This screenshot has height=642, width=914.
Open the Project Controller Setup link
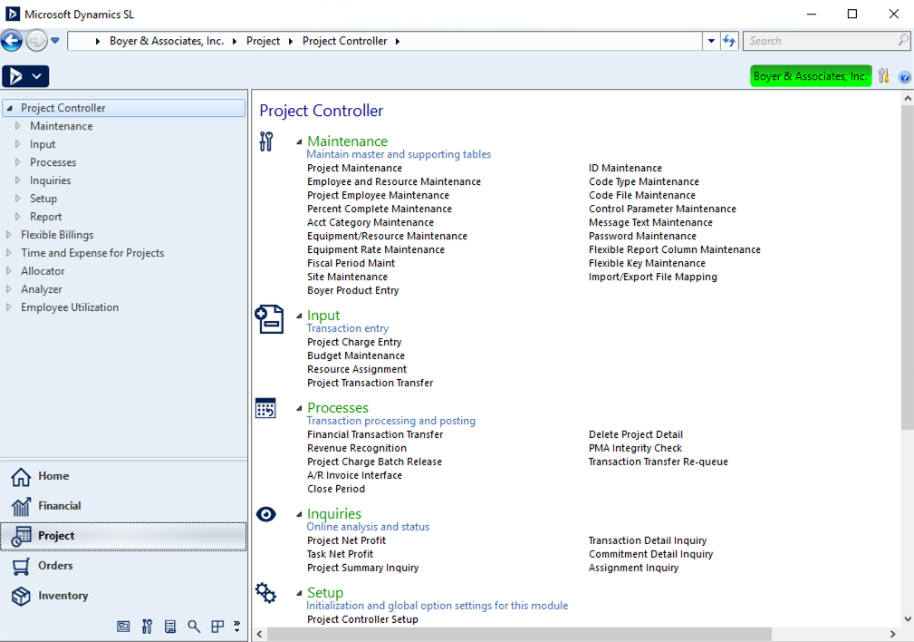(363, 619)
